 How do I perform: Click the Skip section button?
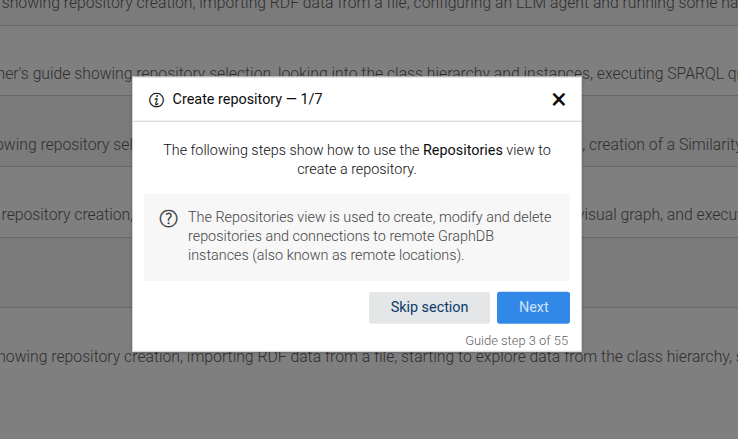429,307
